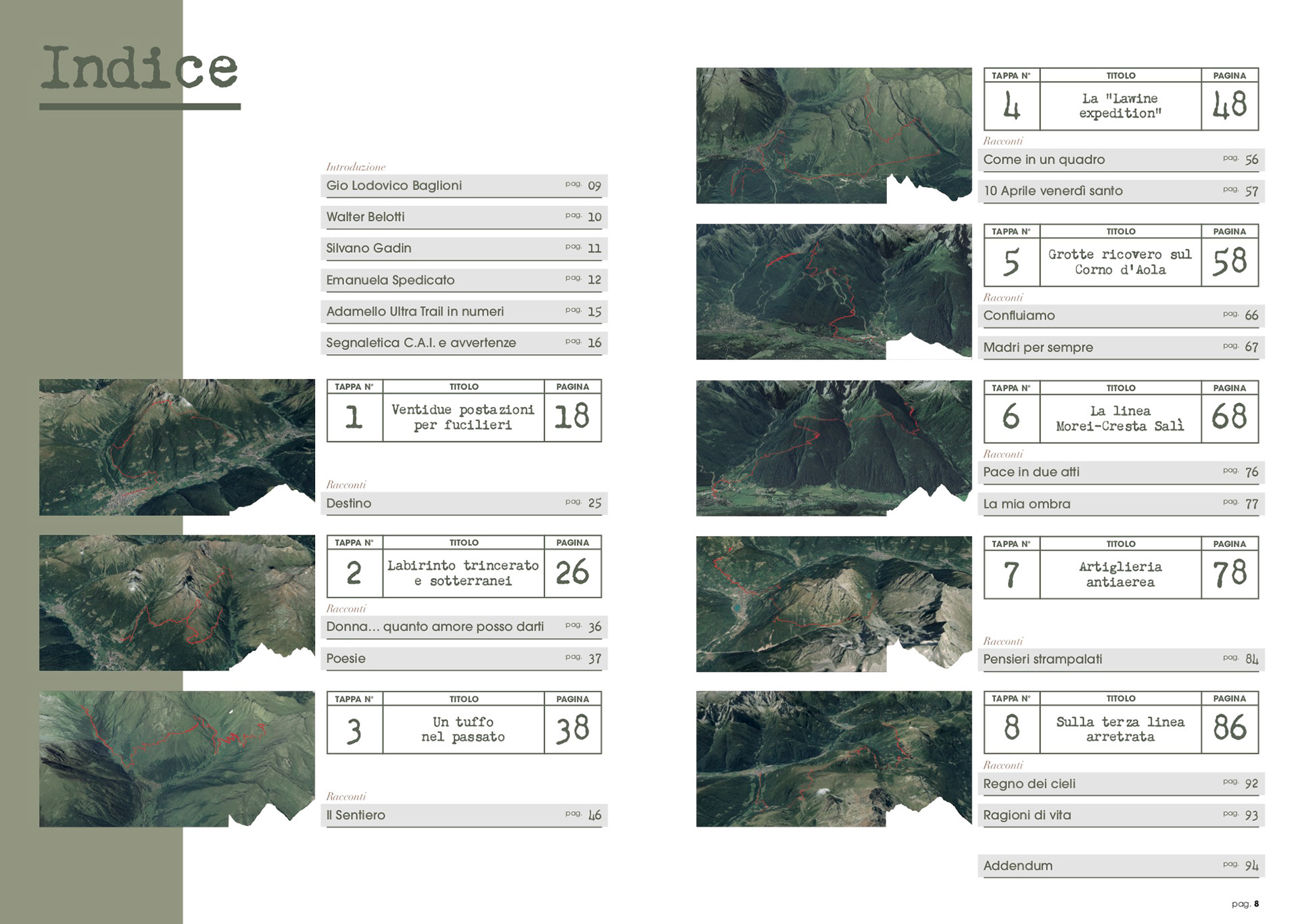This screenshot has width=1298, height=924.
Task: Select title 'Un tuffo nel passato'
Action: coord(463,729)
